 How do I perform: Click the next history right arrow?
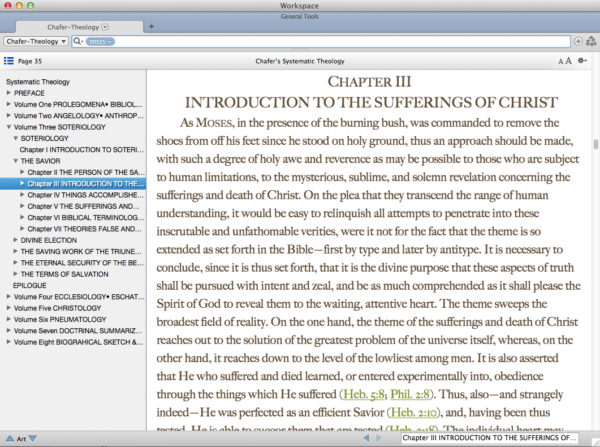[x=378, y=438]
